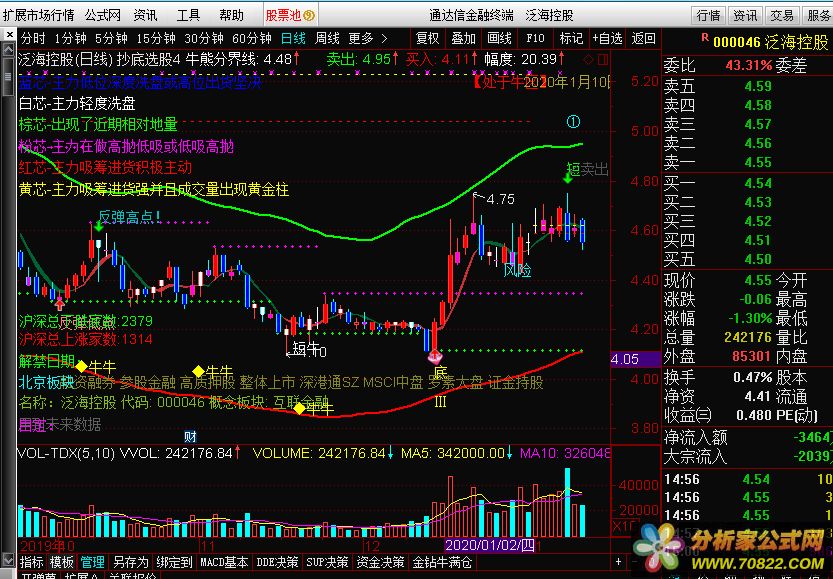Click the 返回 button
The image size is (833, 579).
[643, 38]
